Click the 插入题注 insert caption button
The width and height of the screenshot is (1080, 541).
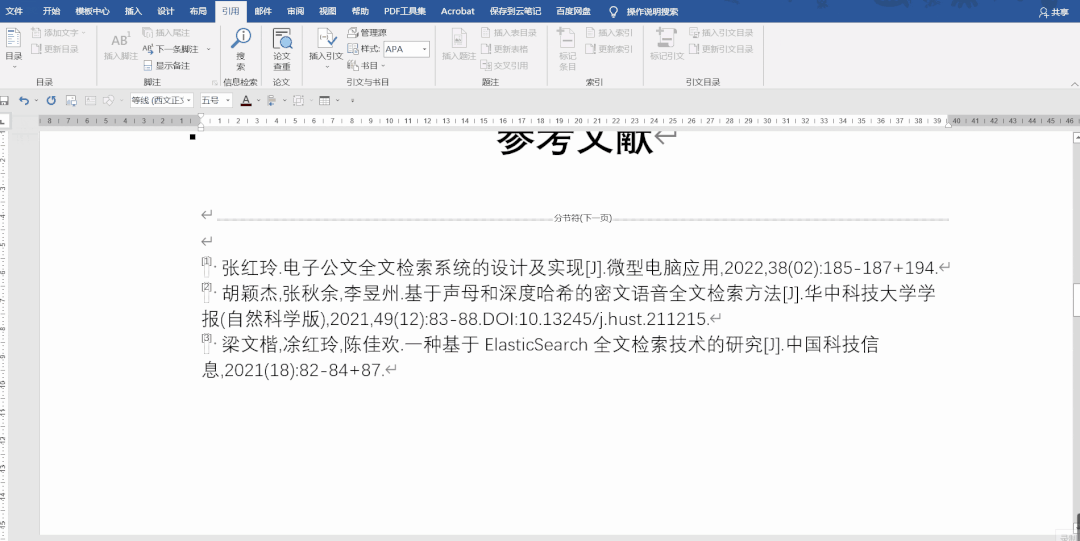coord(459,46)
